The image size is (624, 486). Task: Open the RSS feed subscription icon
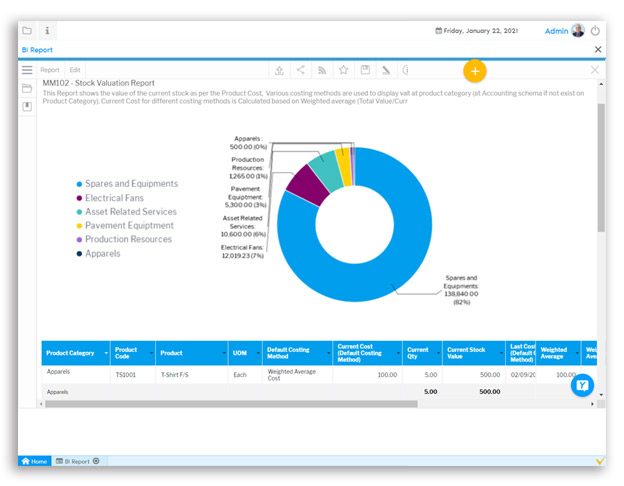322,70
